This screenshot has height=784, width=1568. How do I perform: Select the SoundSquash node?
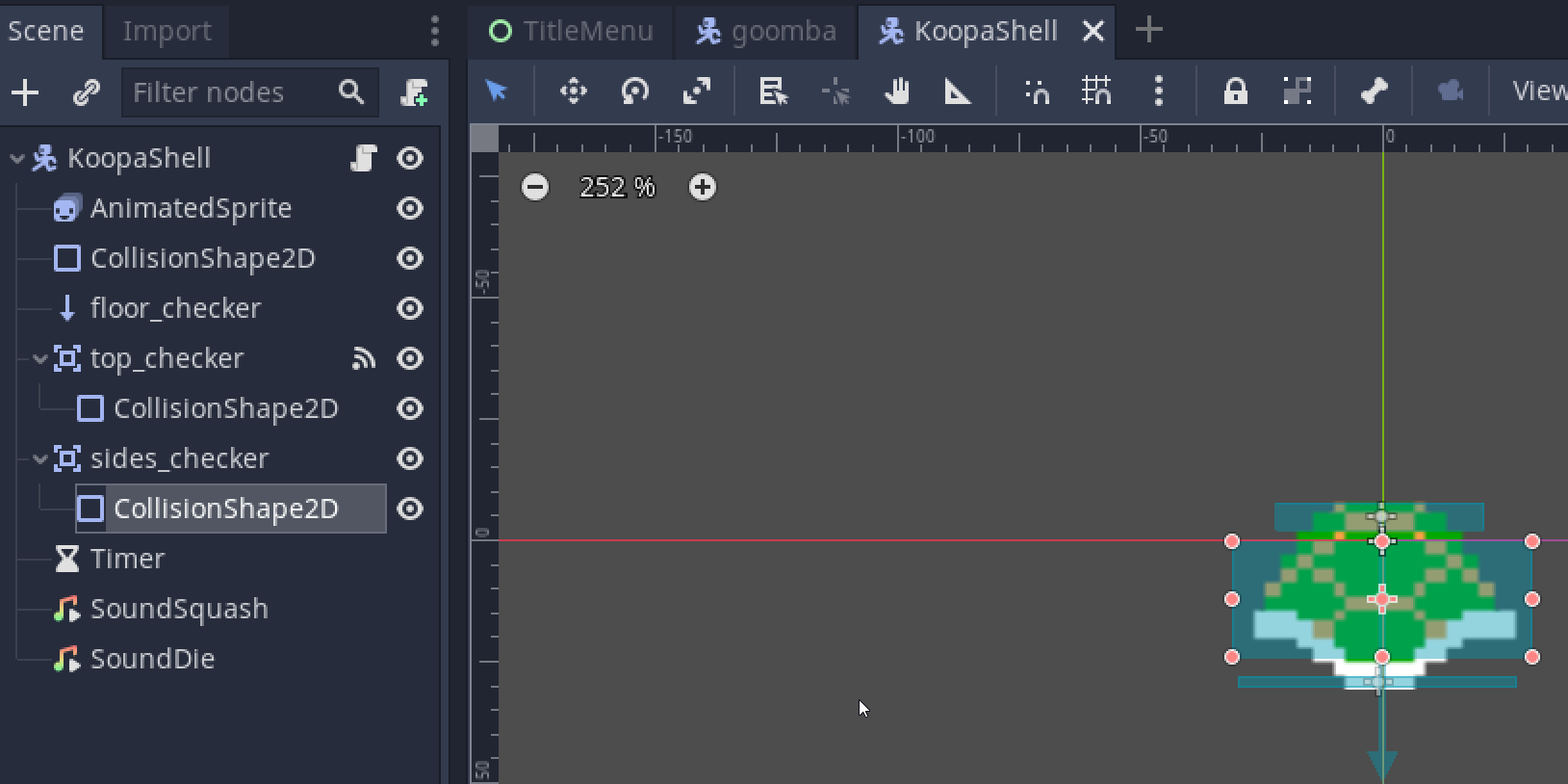click(179, 609)
